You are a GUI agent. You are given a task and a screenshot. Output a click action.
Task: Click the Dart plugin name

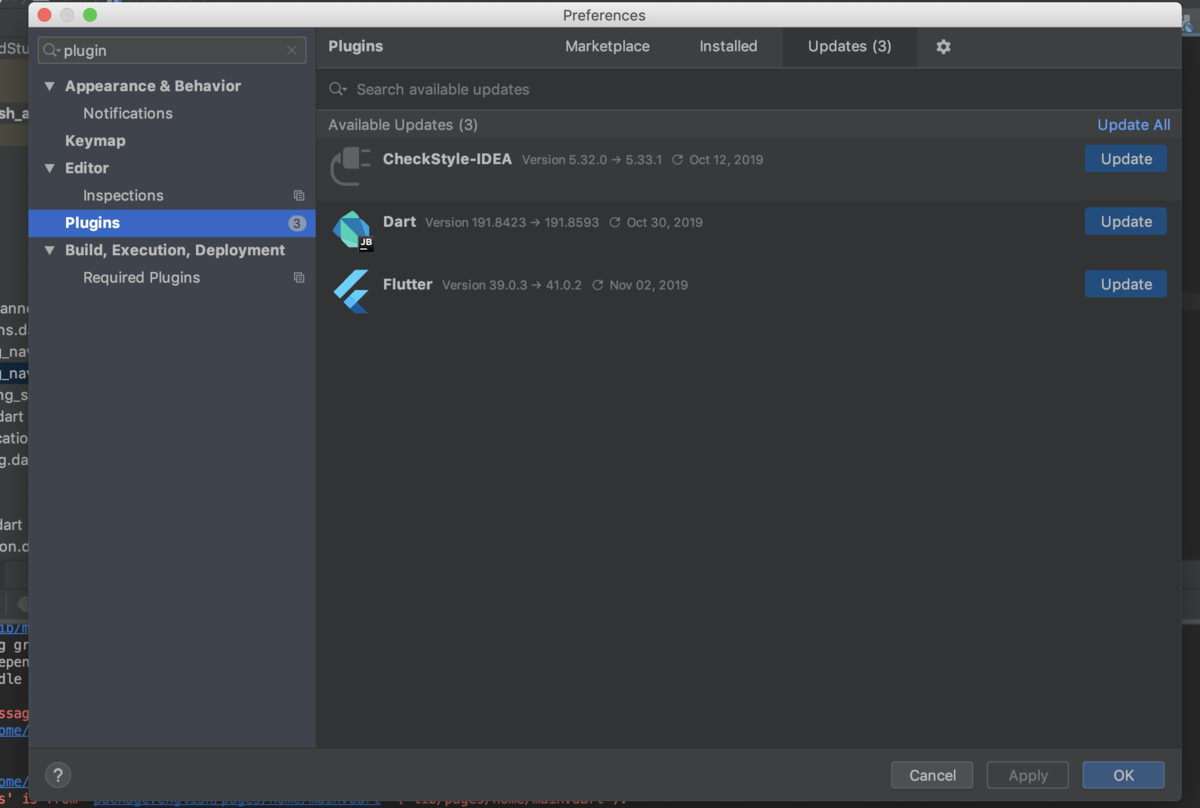[399, 222]
